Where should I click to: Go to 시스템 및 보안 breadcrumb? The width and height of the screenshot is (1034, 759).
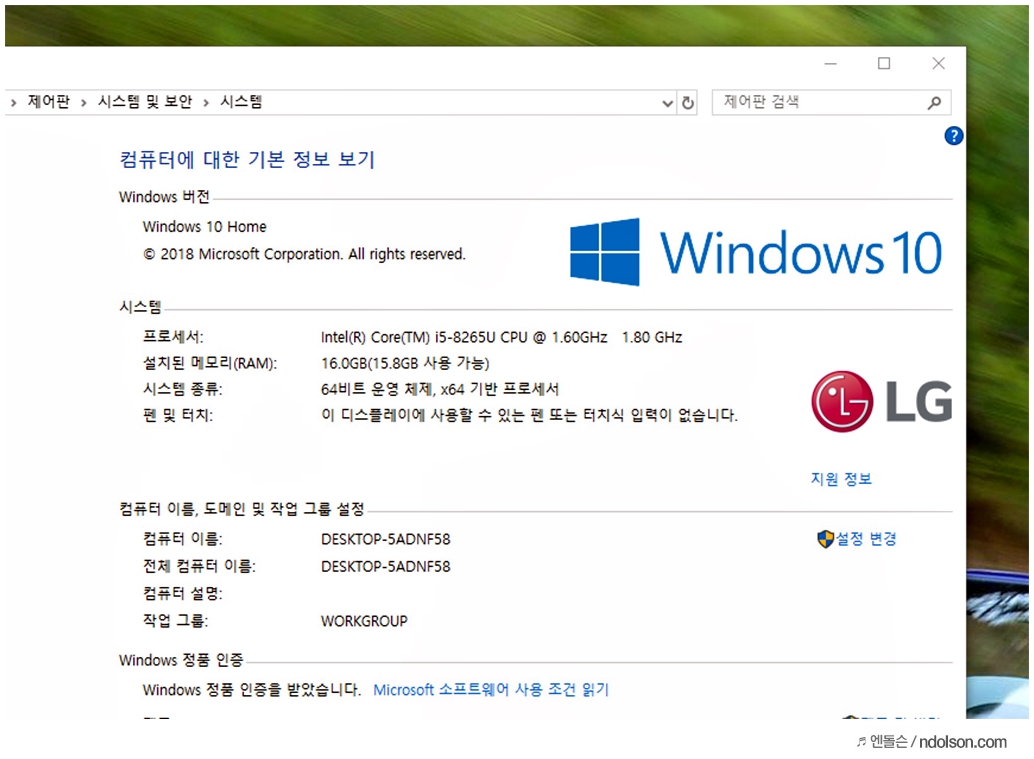144,102
